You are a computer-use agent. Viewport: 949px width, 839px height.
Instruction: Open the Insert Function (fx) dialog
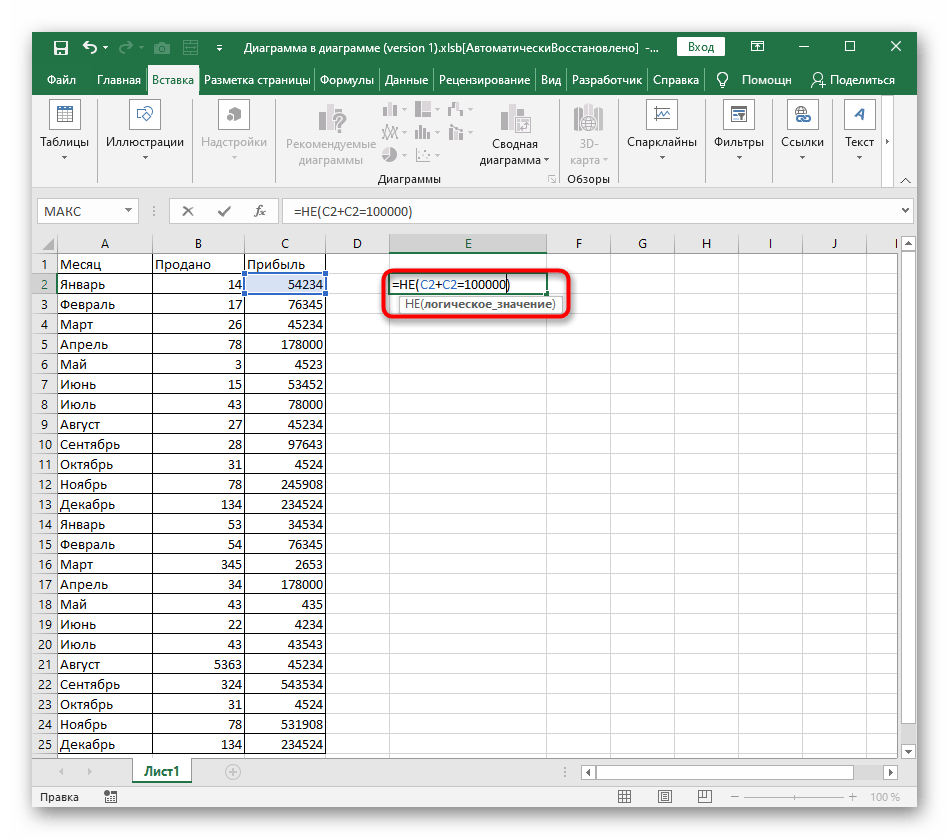point(260,211)
